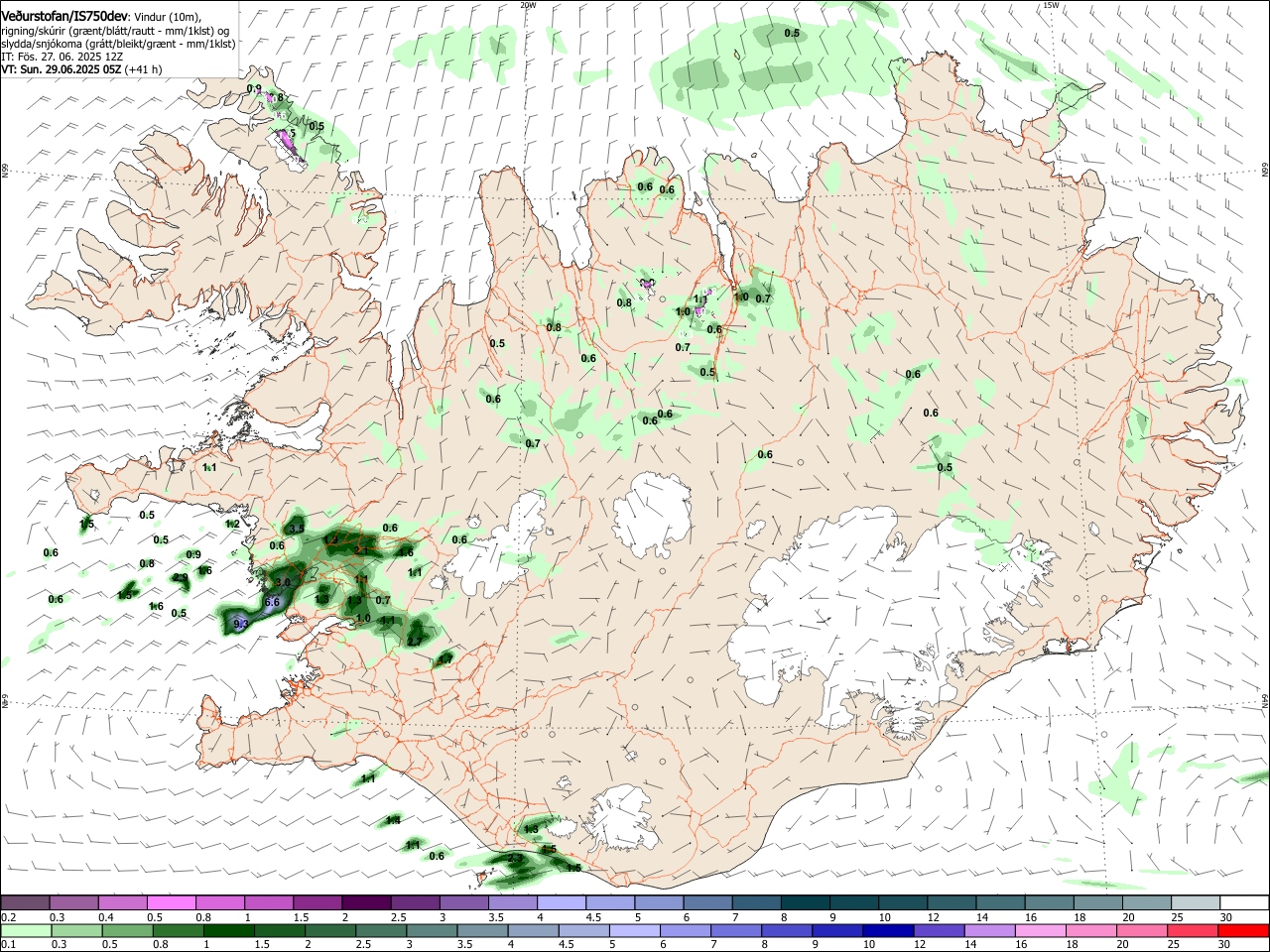Select the pale gray 25 swatch in the snow scale
Image resolution: width=1270 pixels, height=952 pixels.
(x=1197, y=903)
